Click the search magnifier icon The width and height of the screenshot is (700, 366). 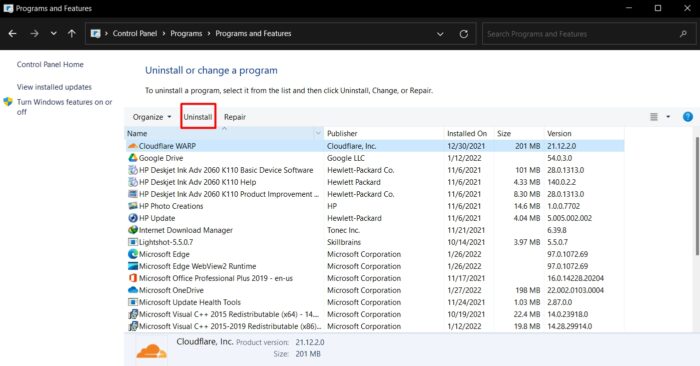(683, 34)
